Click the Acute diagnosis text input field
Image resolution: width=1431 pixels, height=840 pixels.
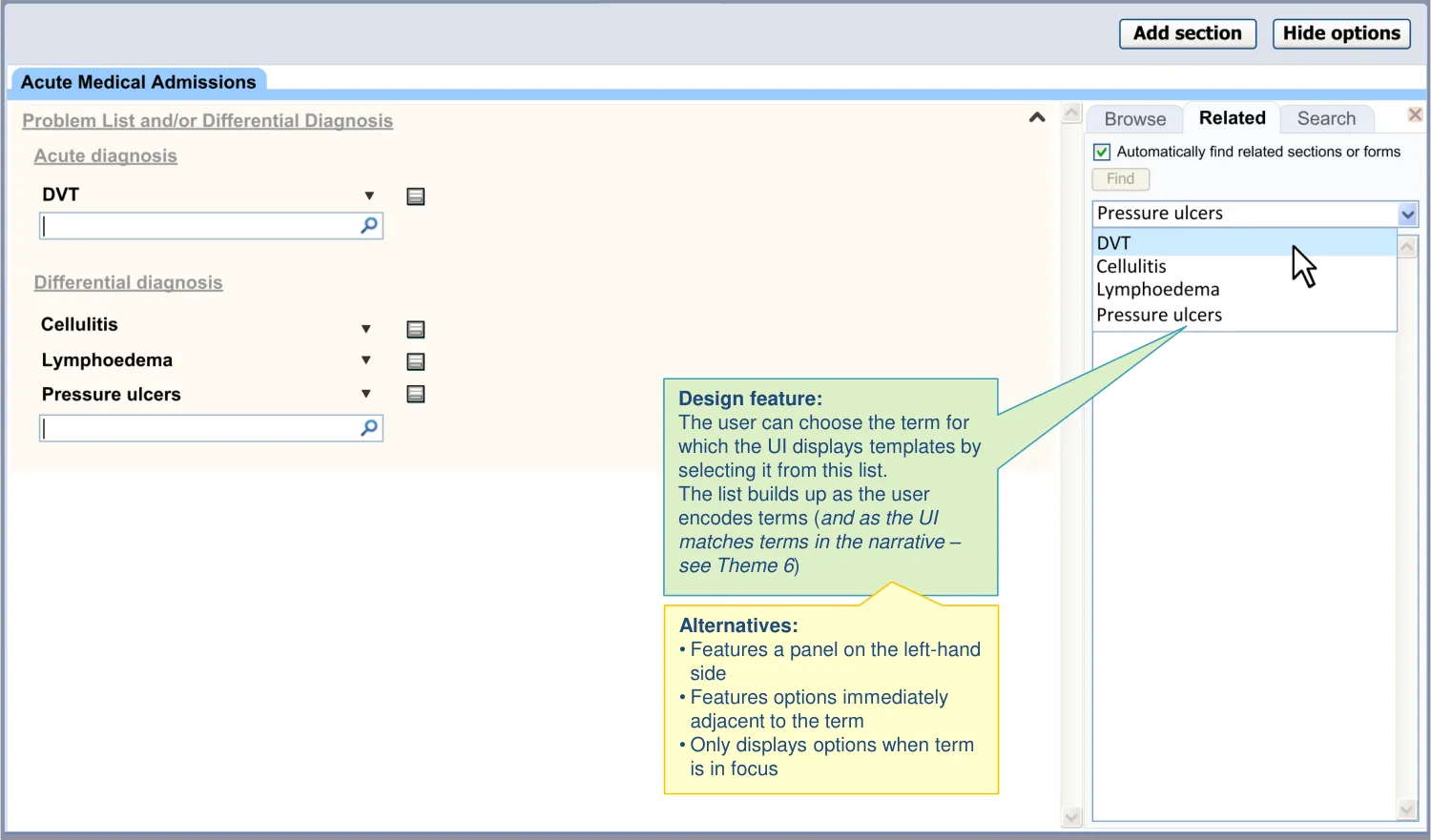click(198, 226)
